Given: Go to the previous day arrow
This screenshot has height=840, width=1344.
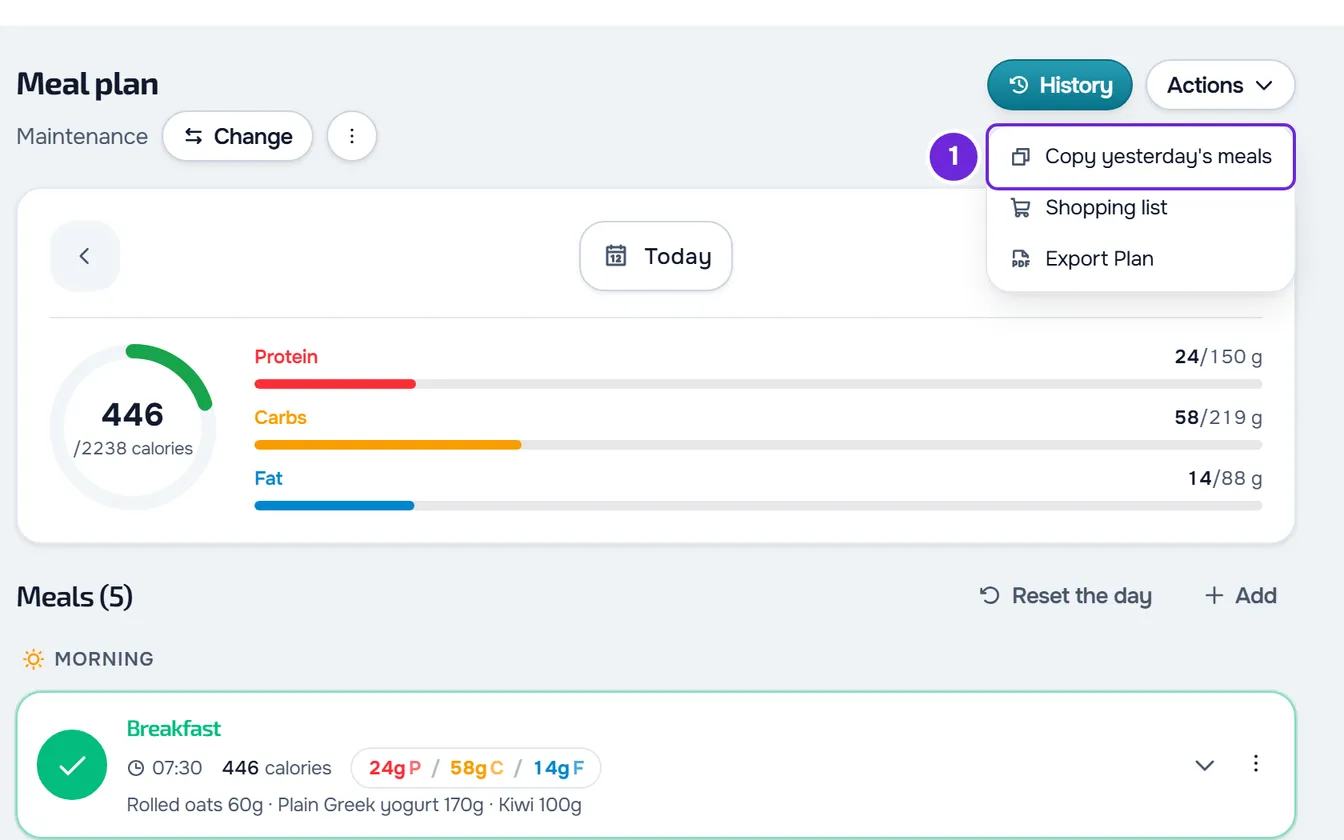Looking at the screenshot, I should coord(85,256).
